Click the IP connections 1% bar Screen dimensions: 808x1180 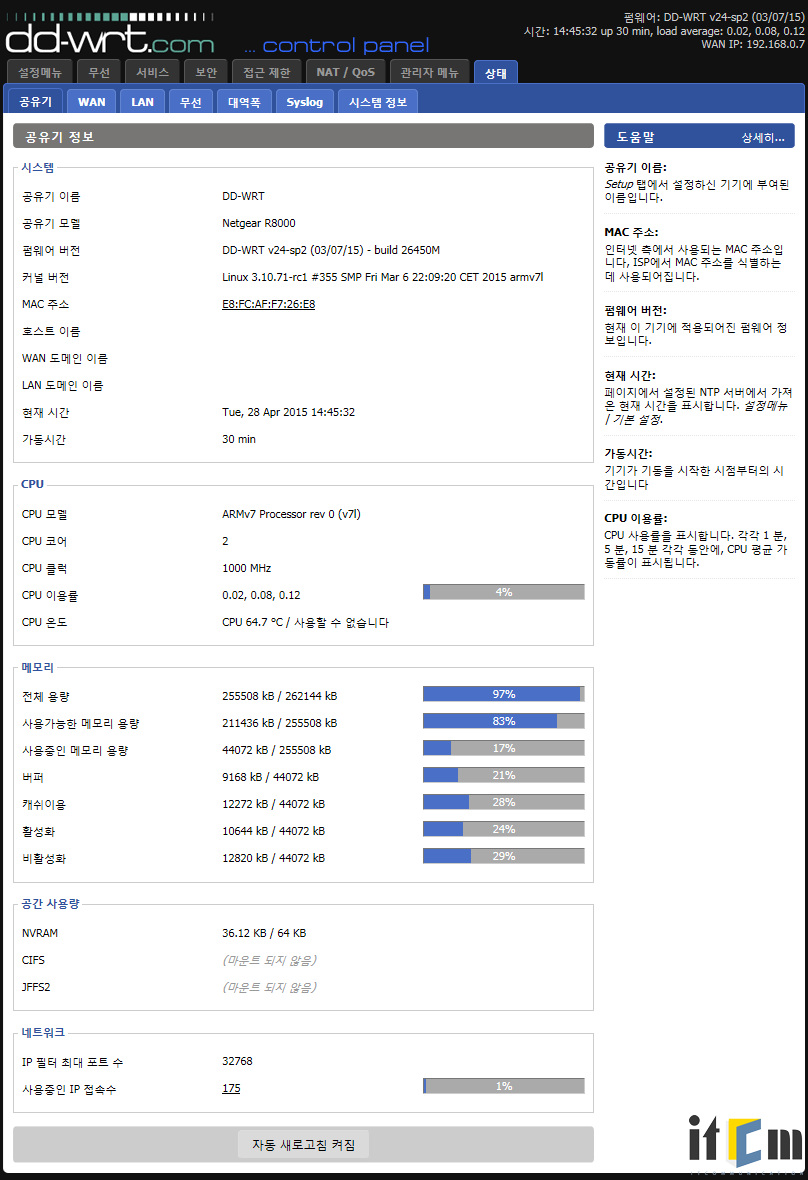tap(503, 1086)
